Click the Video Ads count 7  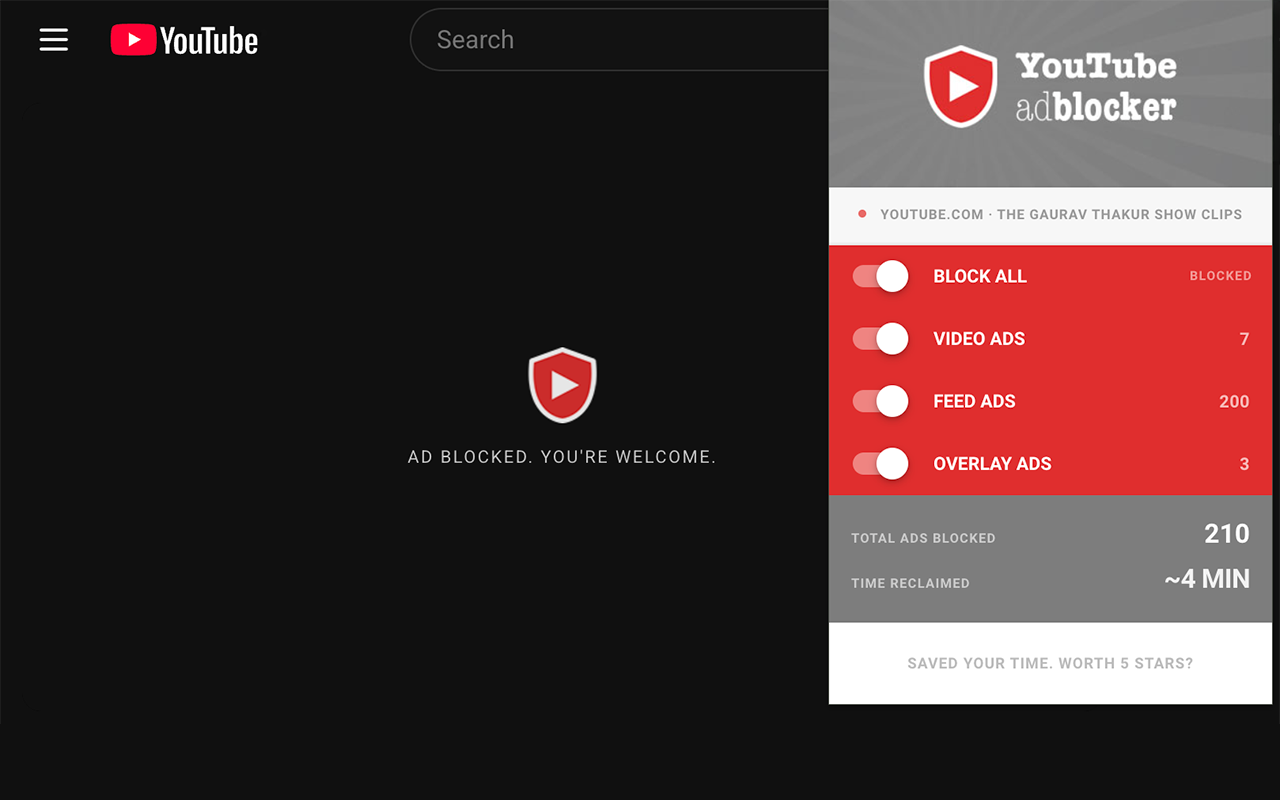(x=1244, y=339)
